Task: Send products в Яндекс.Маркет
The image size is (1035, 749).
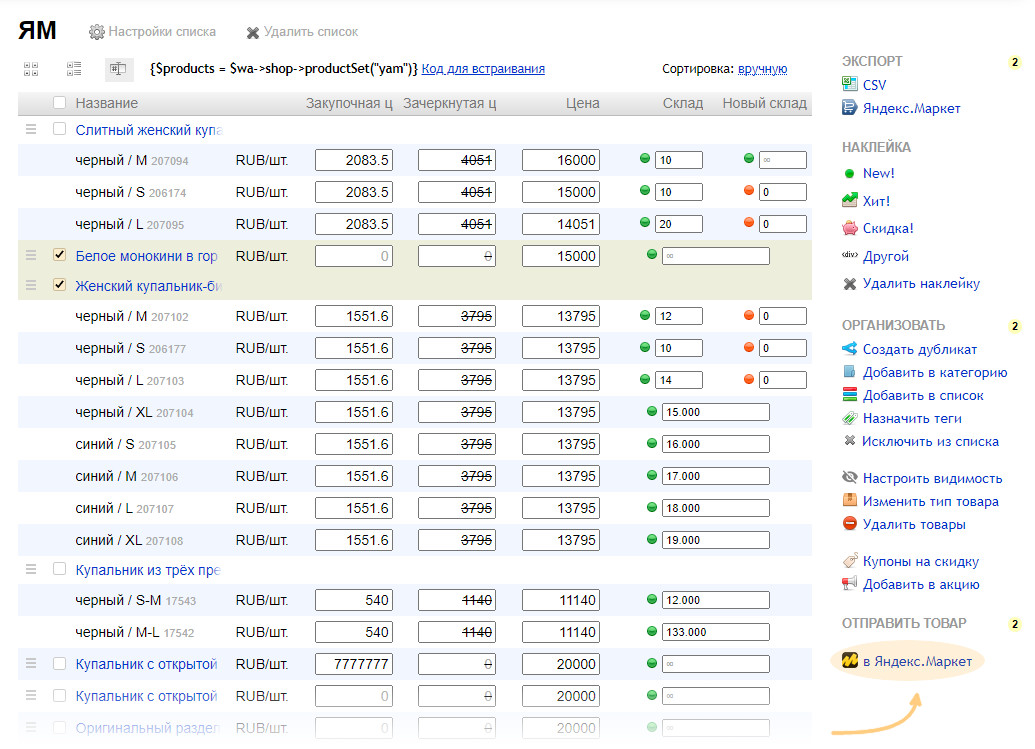Action: point(916,662)
